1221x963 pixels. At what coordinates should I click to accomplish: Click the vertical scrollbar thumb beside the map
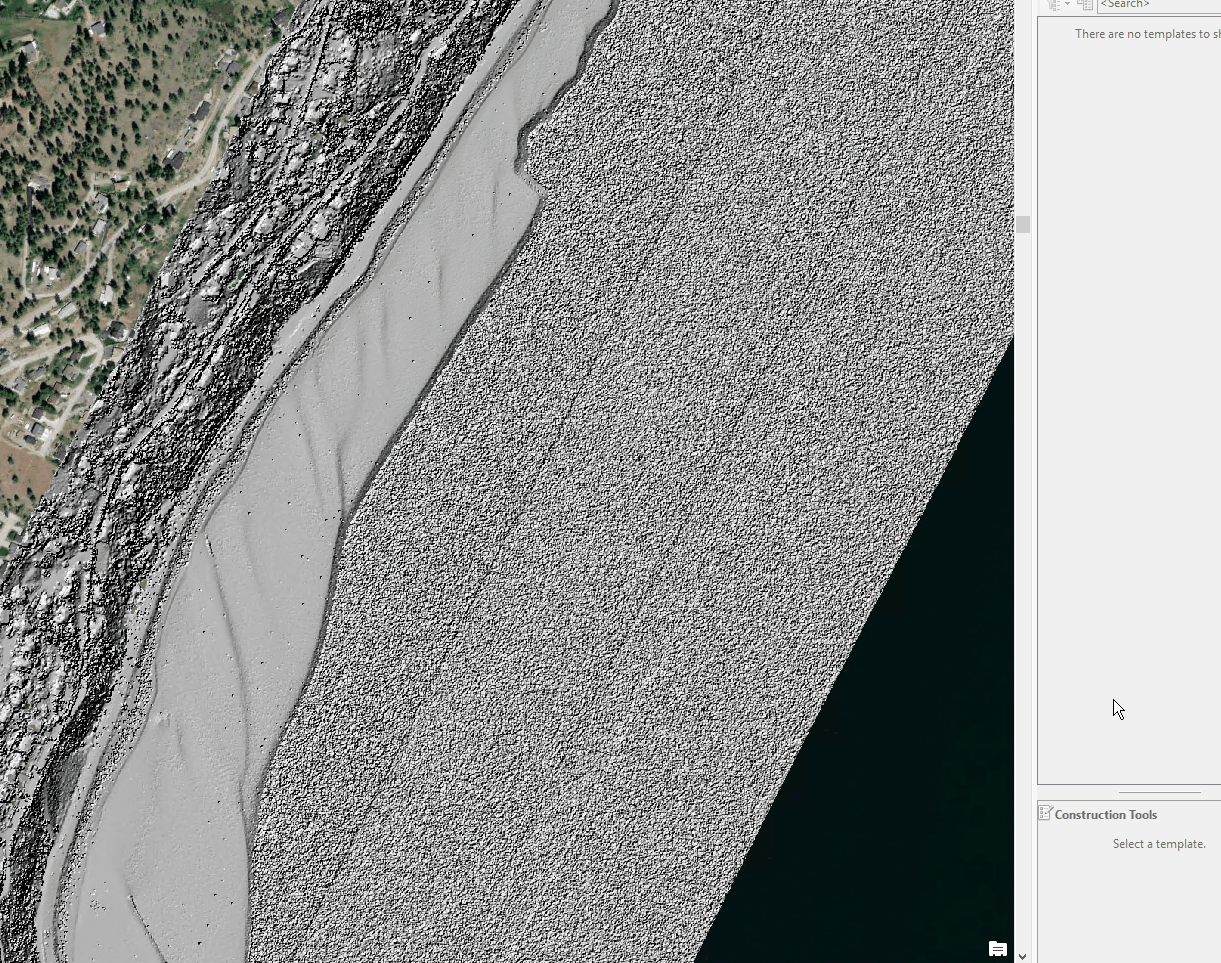[x=1023, y=225]
